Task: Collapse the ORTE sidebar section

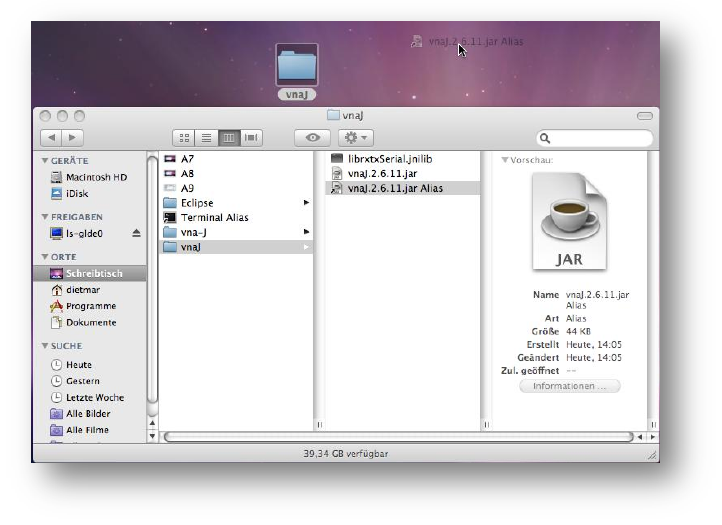Action: pyautogui.click(x=45, y=257)
